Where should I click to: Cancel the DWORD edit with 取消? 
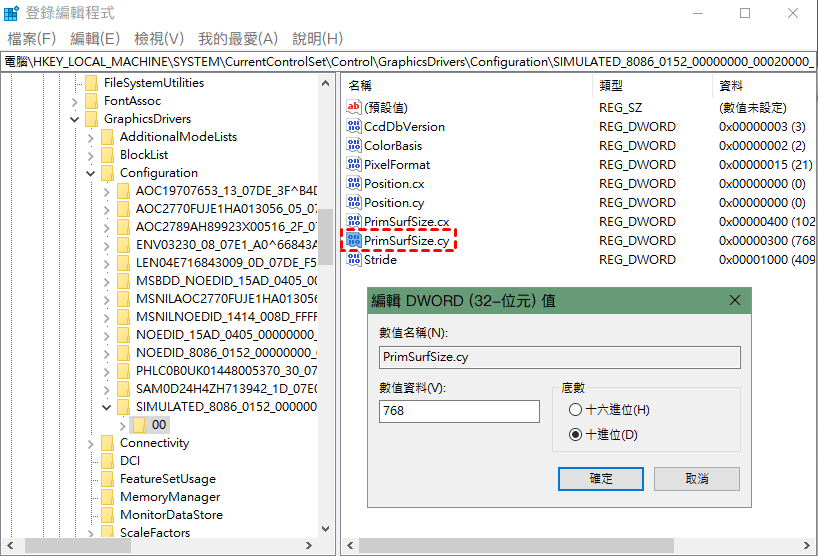click(696, 478)
